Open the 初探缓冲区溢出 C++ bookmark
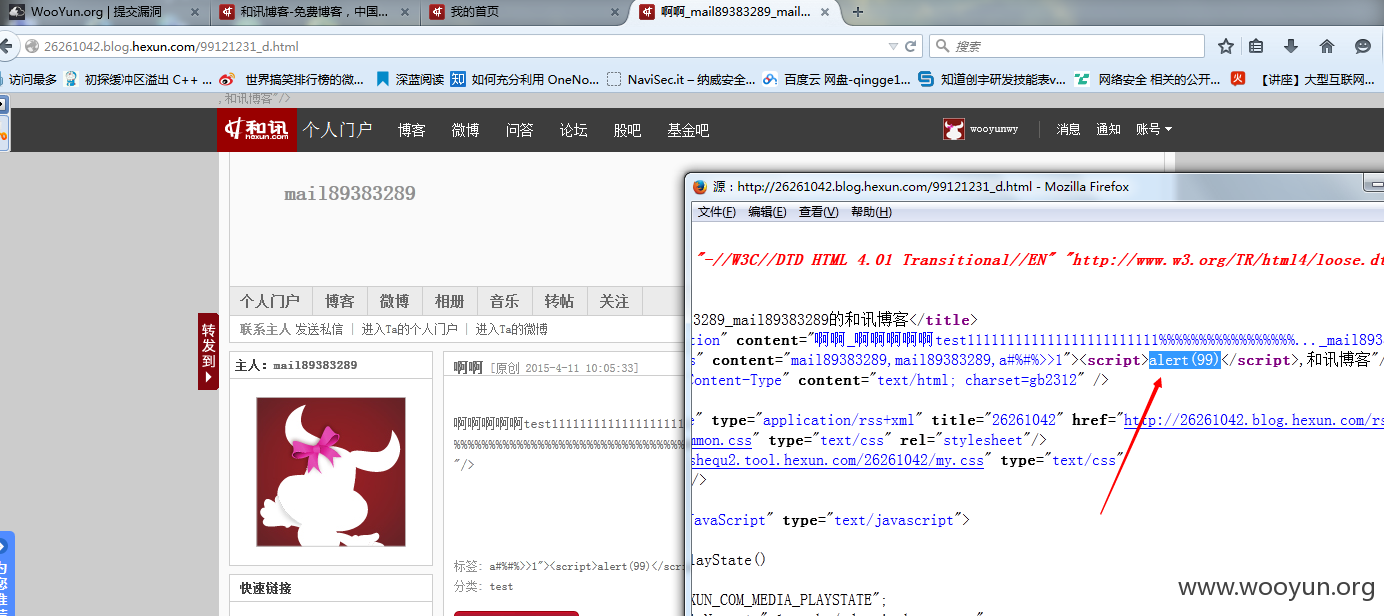 (138, 79)
